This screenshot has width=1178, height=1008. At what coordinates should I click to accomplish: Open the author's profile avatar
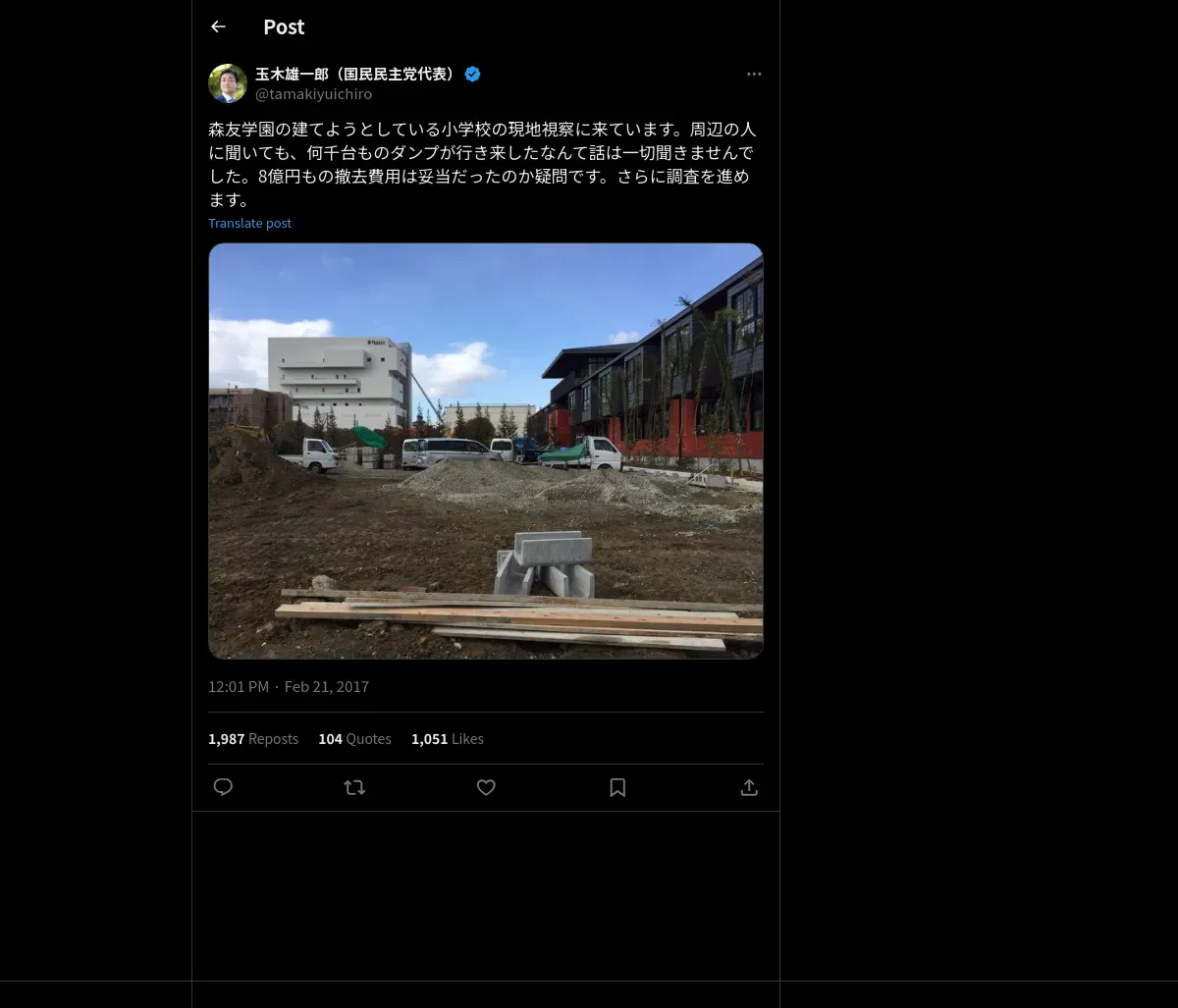click(228, 83)
